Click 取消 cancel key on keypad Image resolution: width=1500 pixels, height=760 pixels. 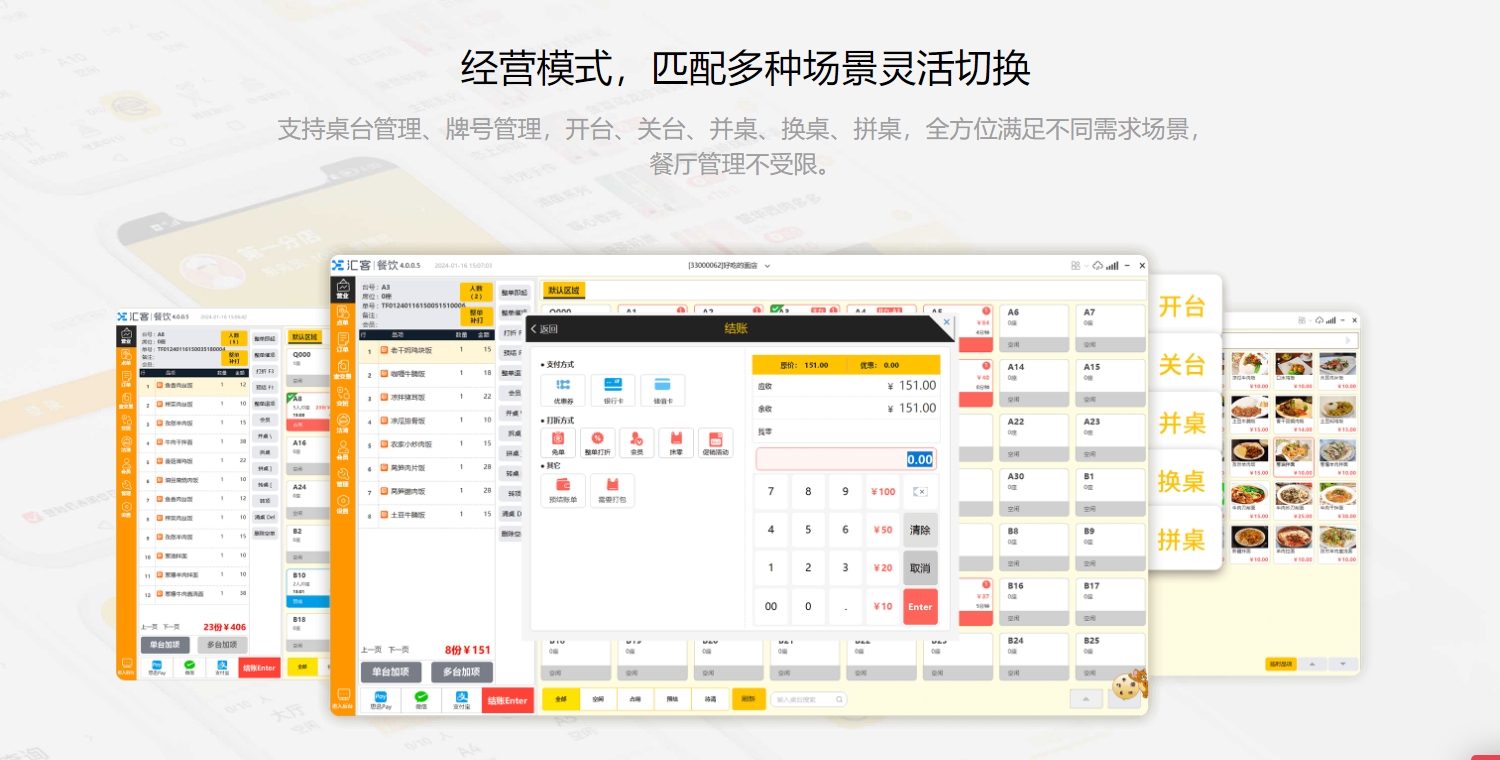point(920,567)
